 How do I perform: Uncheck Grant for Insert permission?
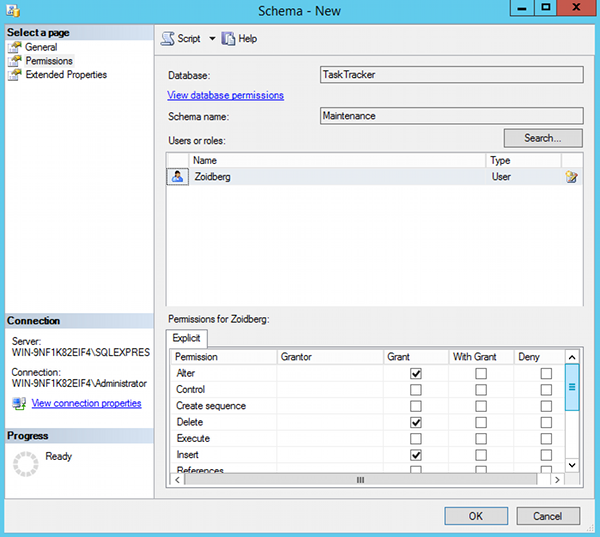[416, 455]
